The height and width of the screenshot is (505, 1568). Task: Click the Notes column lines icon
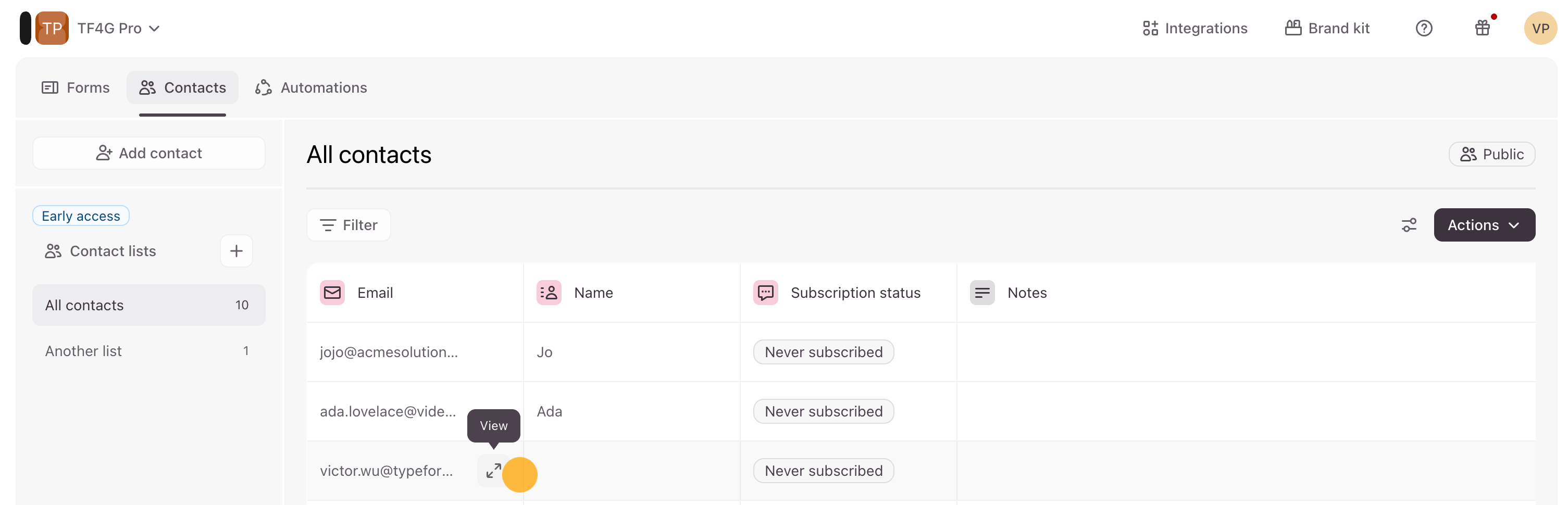(982, 293)
